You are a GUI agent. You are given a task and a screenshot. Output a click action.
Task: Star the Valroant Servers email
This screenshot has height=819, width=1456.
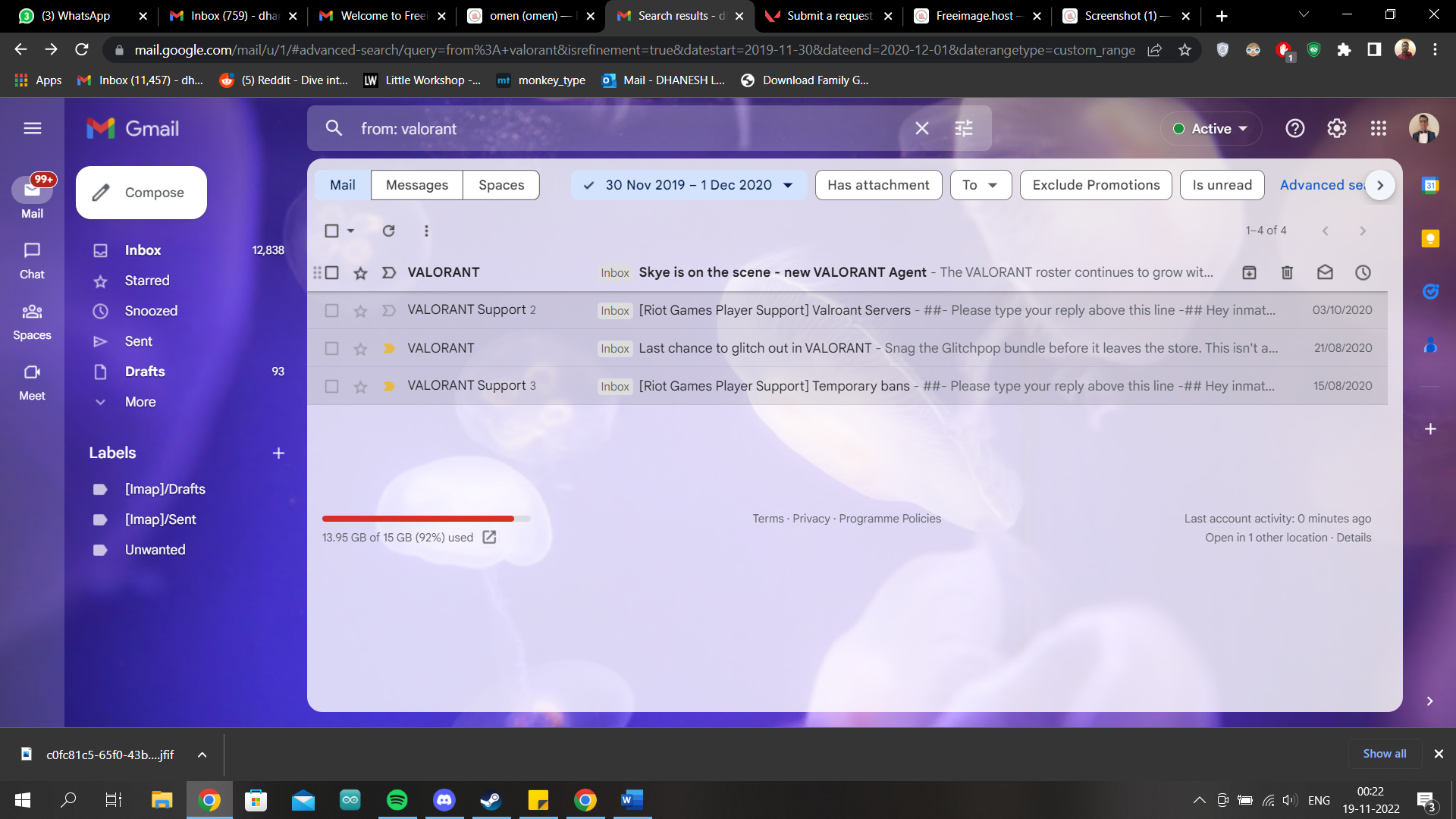click(x=360, y=310)
